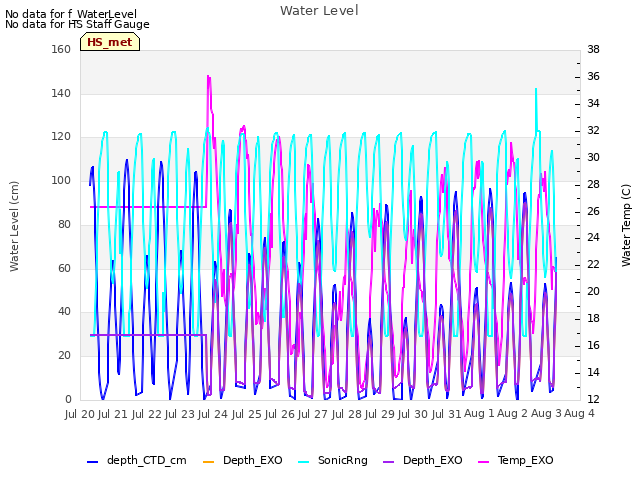Click the orange Depth_EXO legend swatch
640x480 pixels.
point(209,462)
